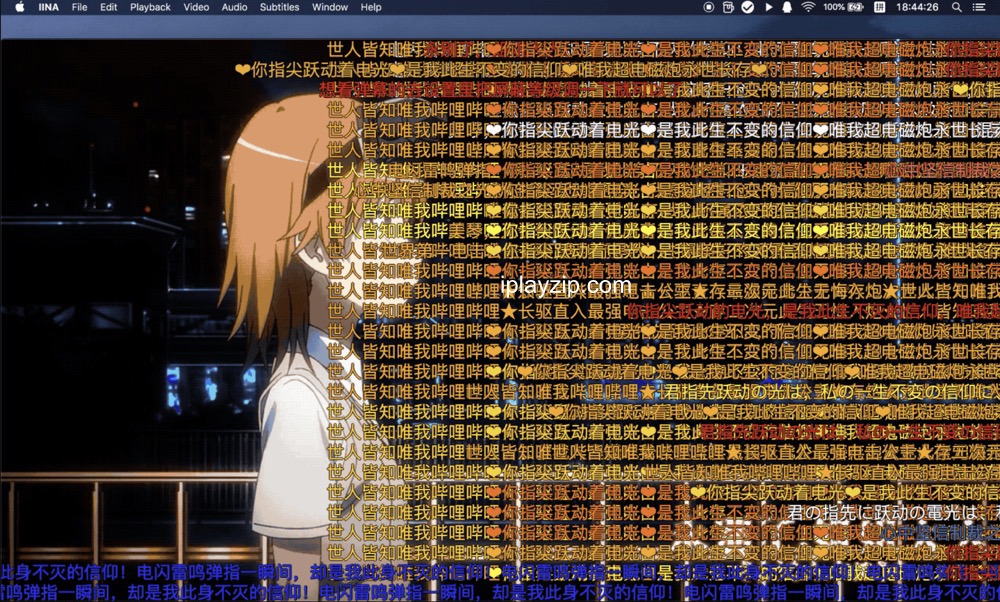This screenshot has width=1000, height=602.
Task: Open the Subtitles menu
Action: click(x=279, y=7)
